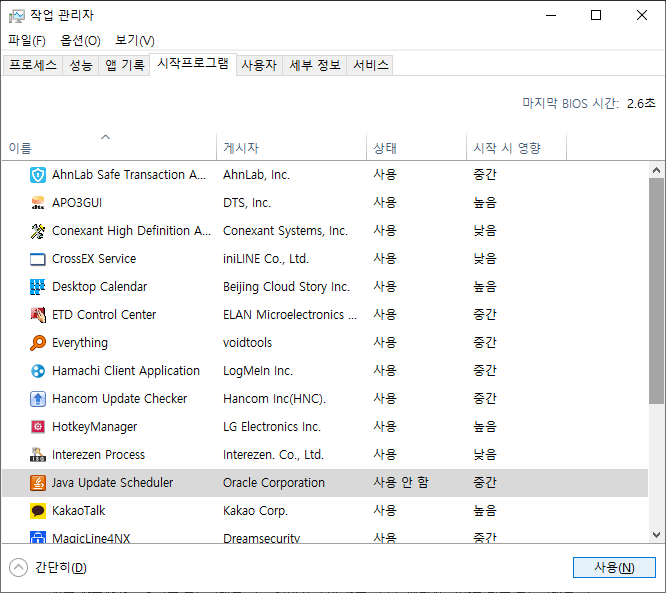This screenshot has height=593, width=666.
Task: Click publisher Oracle Corporation
Action: pyautogui.click(x=274, y=483)
